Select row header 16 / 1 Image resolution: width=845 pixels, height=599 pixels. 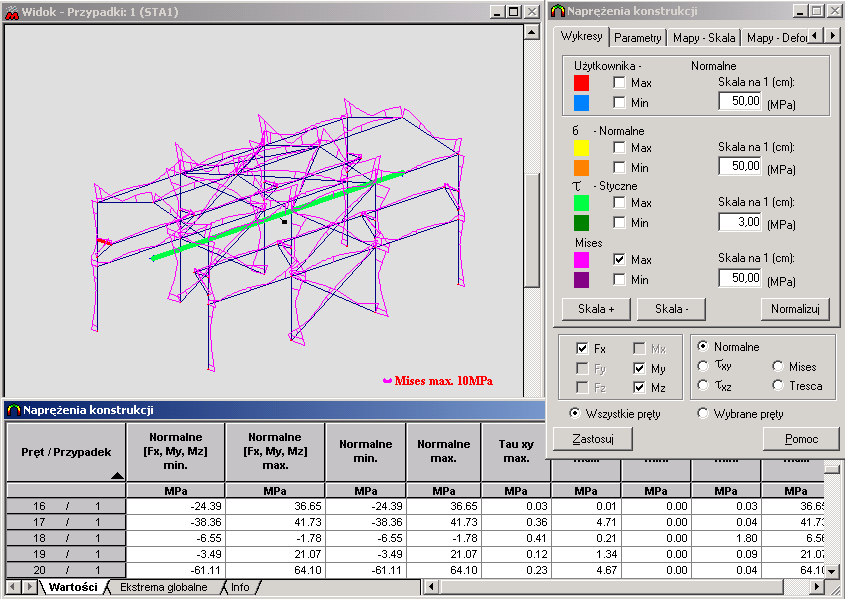click(66, 506)
